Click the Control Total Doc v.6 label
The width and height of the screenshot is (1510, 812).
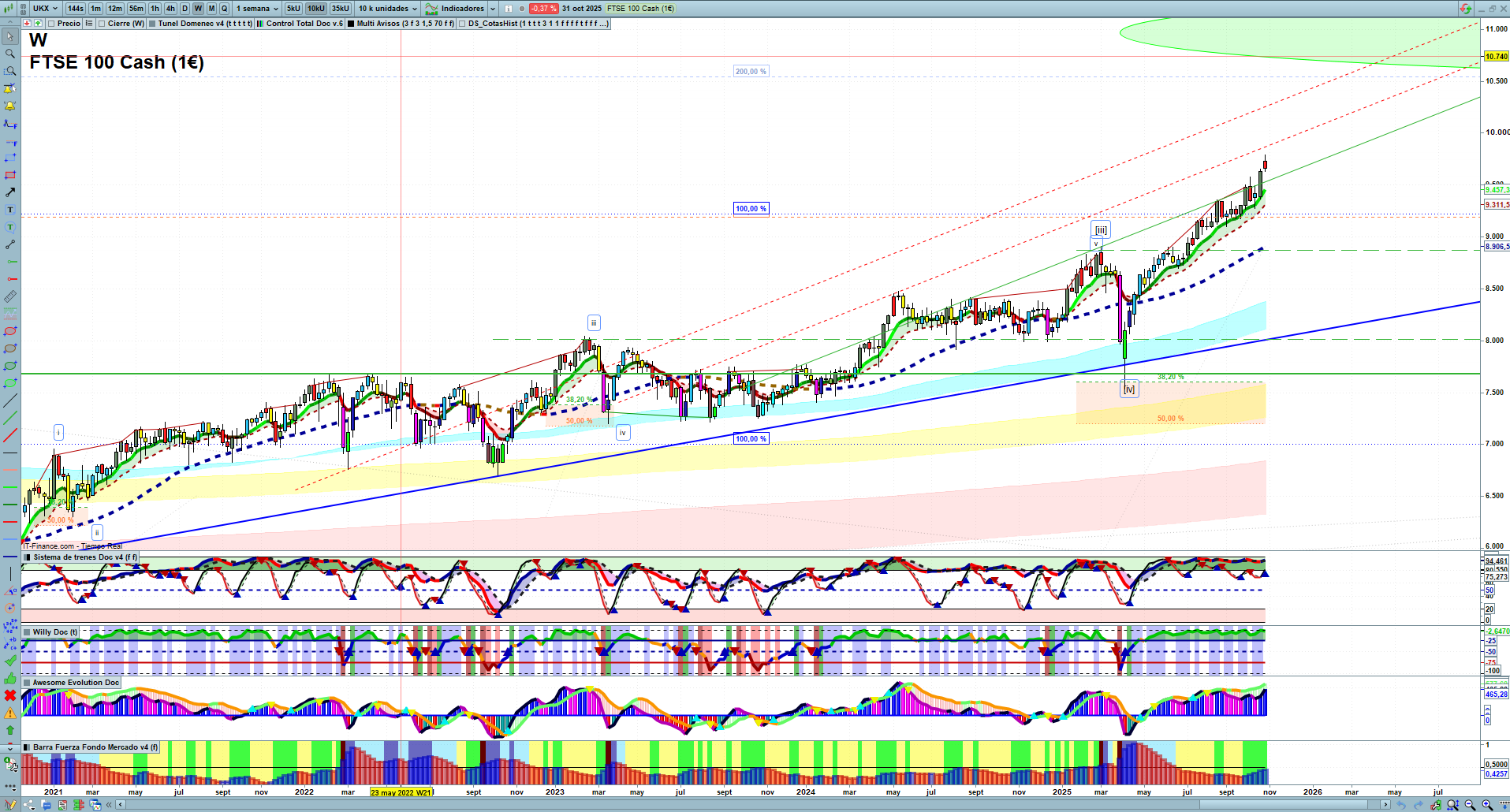(304, 24)
